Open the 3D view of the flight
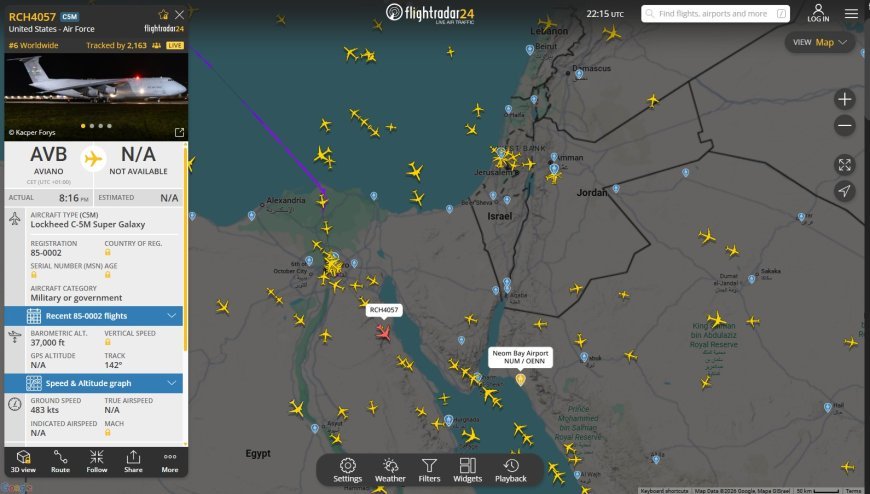This screenshot has width=870, height=494. 23,461
